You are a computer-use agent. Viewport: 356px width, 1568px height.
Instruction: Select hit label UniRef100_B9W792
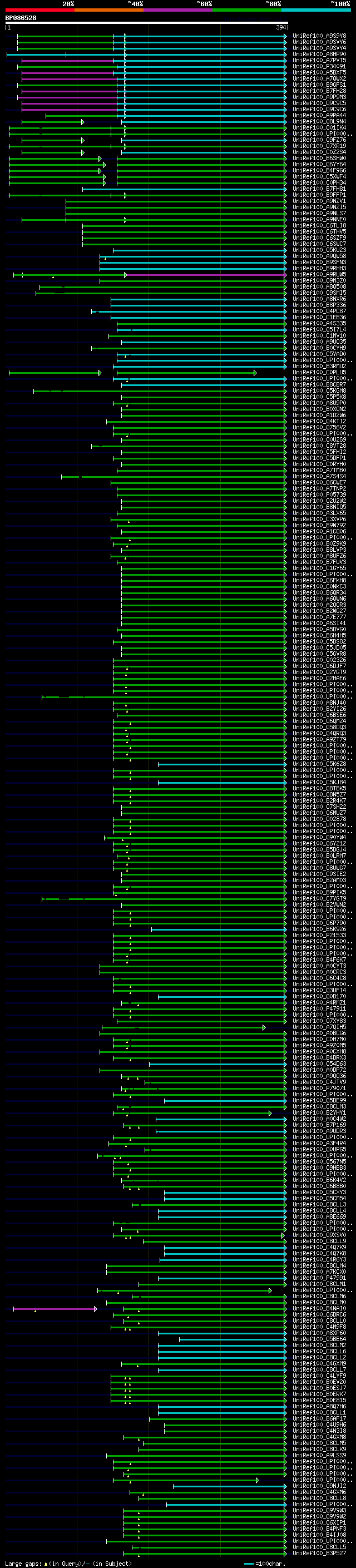tap(319, 525)
